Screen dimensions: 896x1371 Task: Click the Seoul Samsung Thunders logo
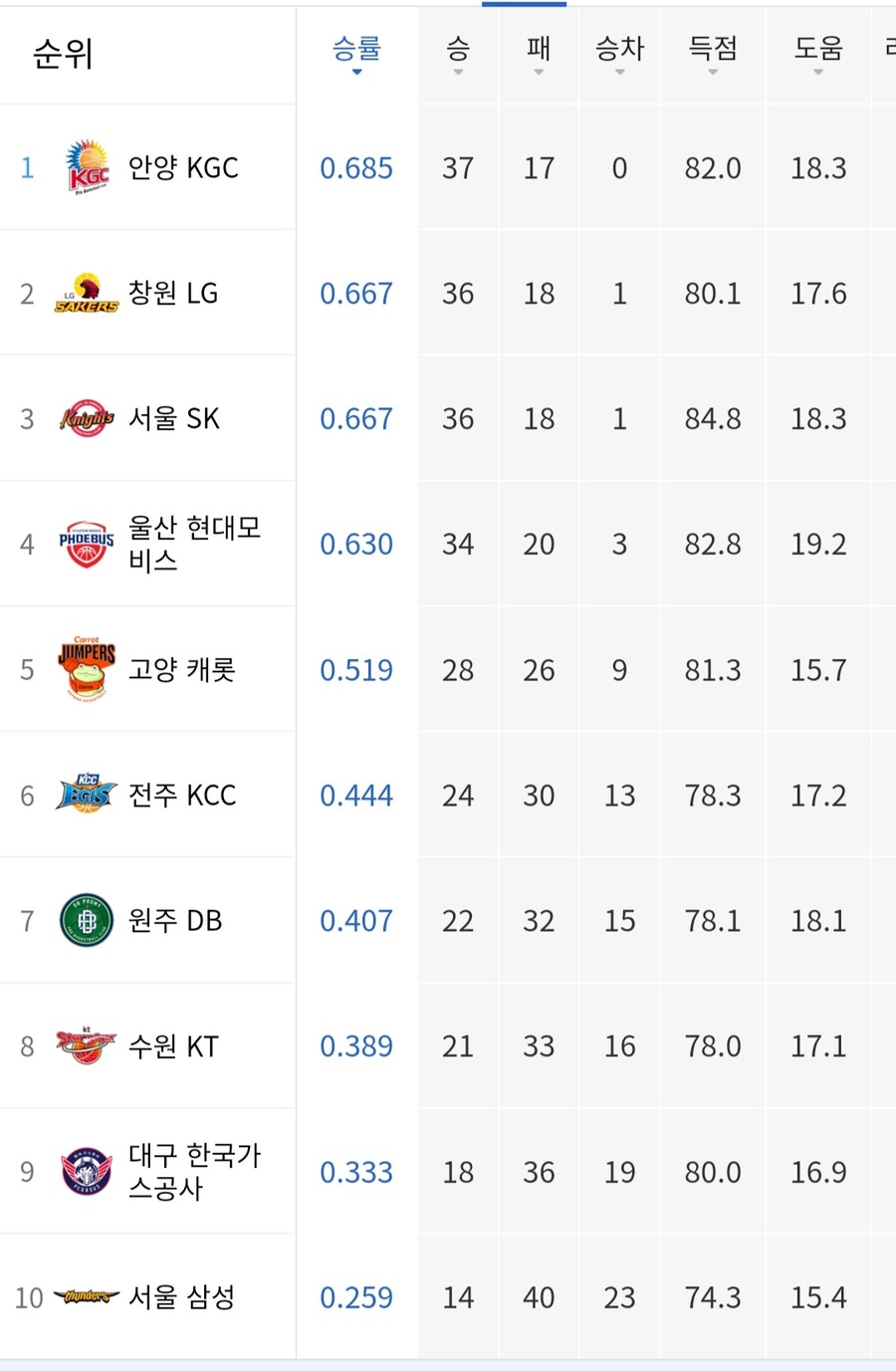point(86,1296)
